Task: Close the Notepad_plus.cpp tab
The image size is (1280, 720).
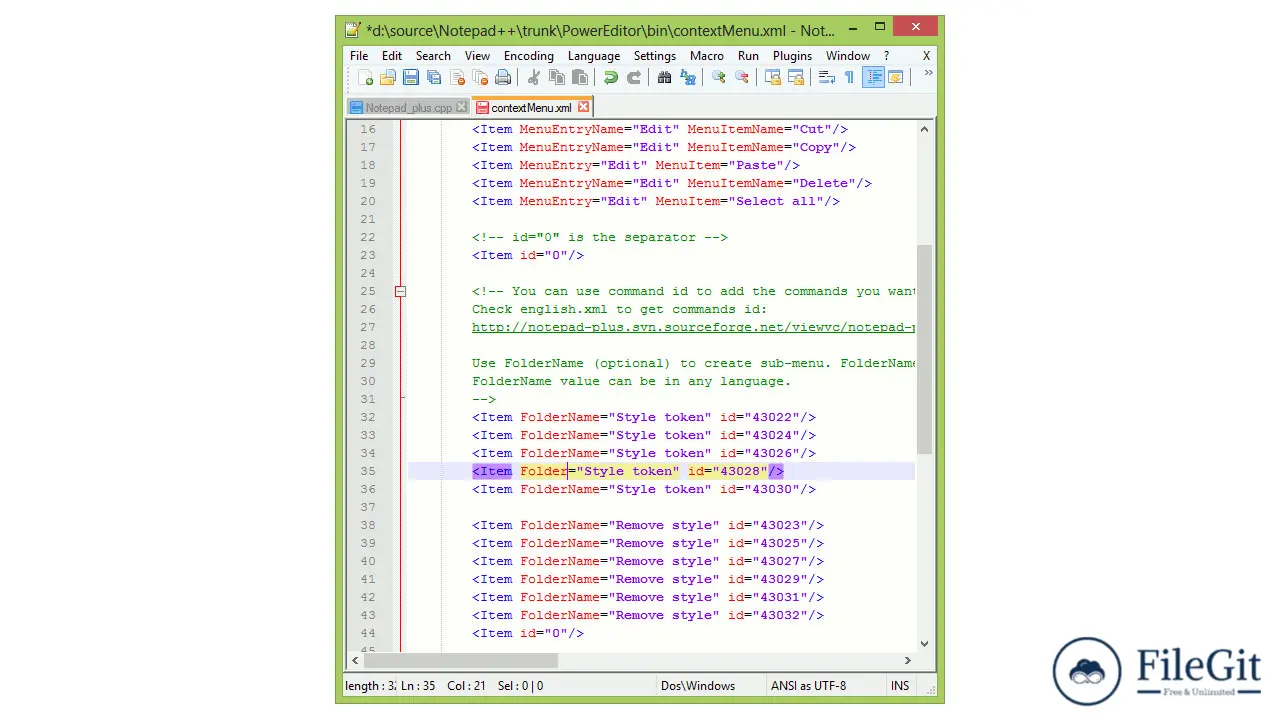Action: (x=461, y=107)
